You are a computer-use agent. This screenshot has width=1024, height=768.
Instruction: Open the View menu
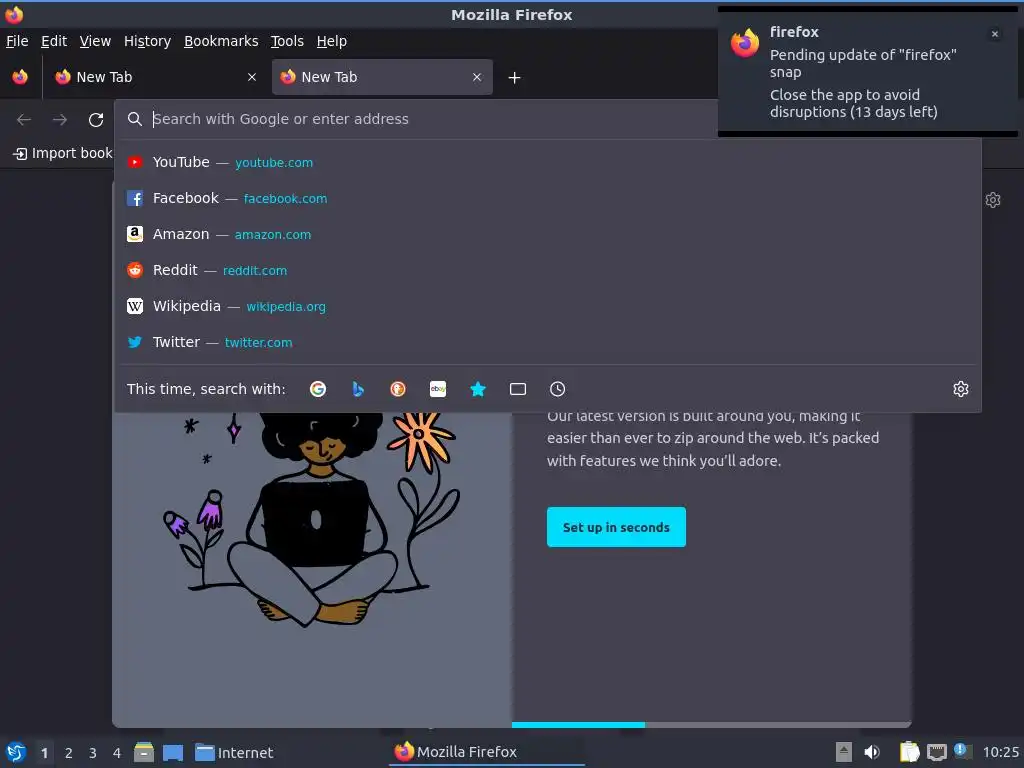point(95,41)
